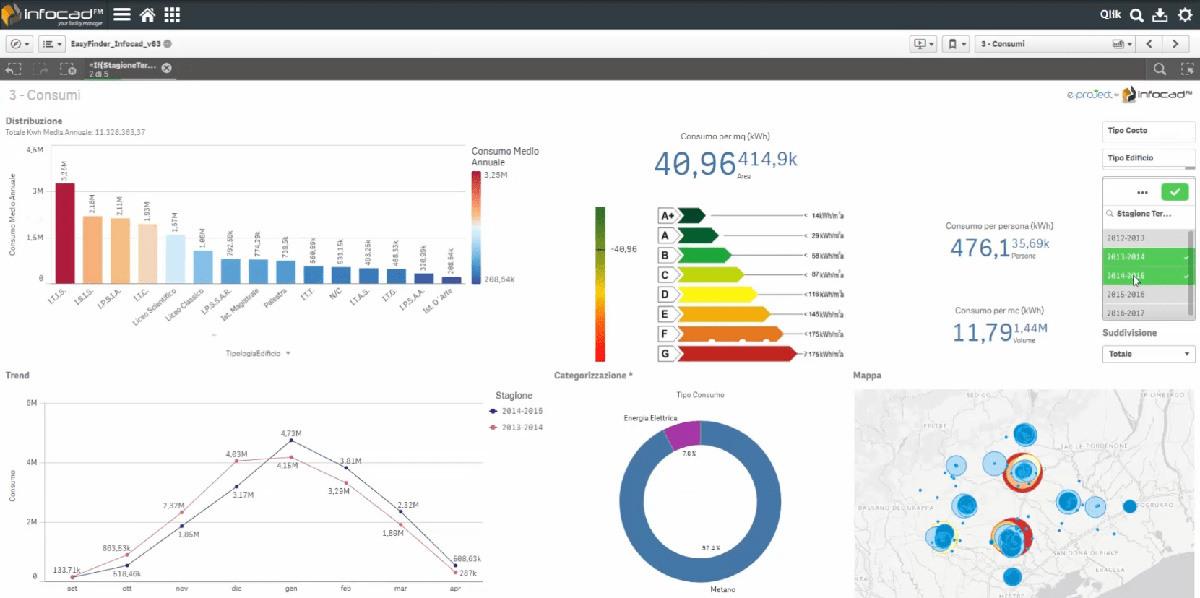The image size is (1200, 598).
Task: Click the Tipo Costo filter pane
Action: (1149, 131)
